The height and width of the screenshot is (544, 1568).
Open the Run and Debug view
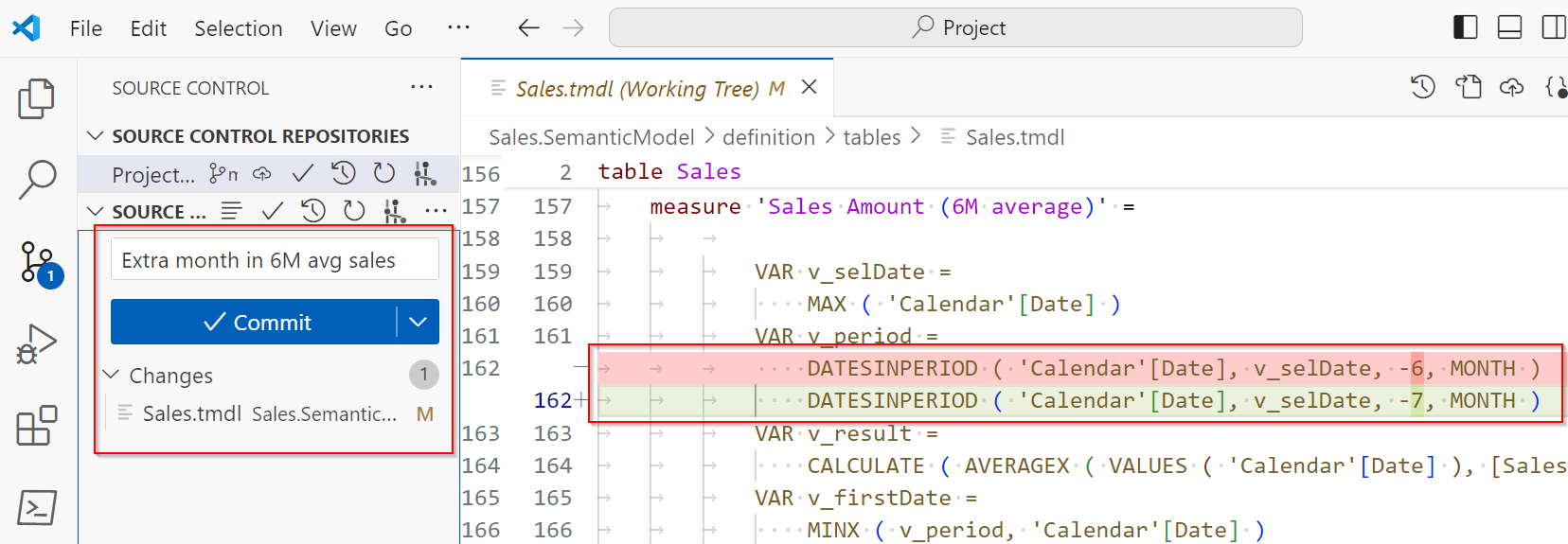37,344
